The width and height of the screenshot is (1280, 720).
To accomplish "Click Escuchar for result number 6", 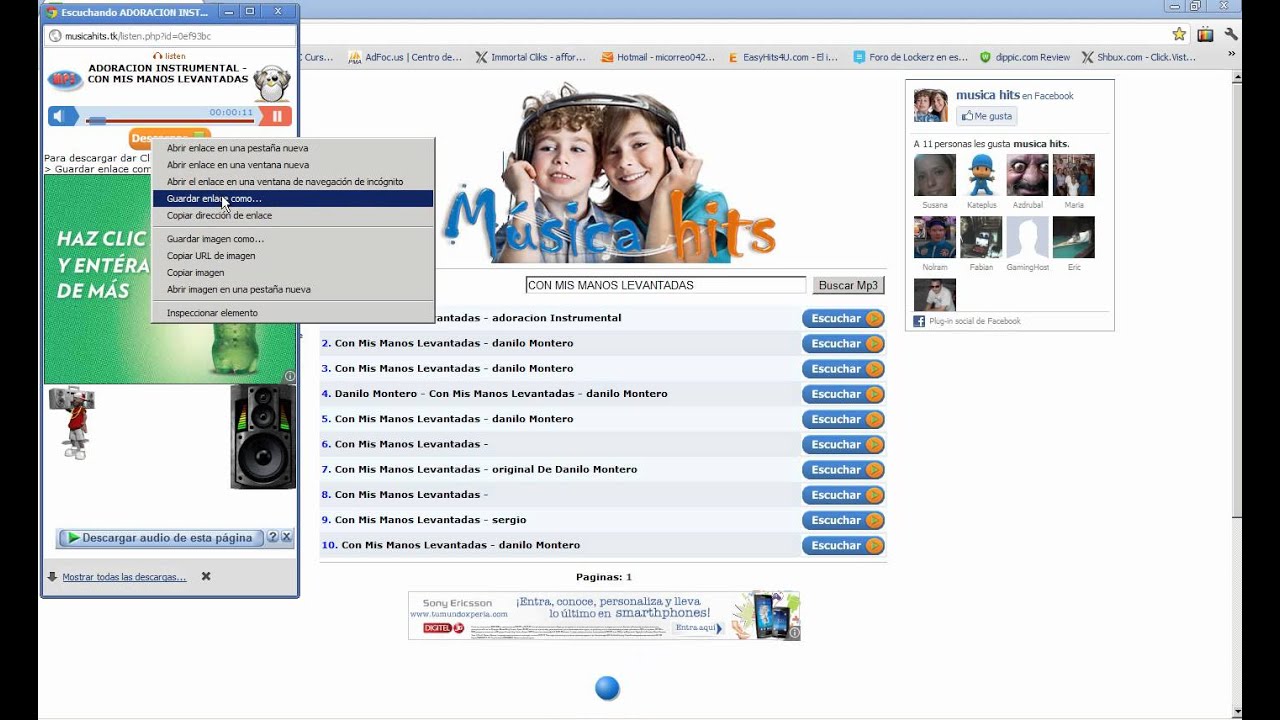I will (843, 444).
